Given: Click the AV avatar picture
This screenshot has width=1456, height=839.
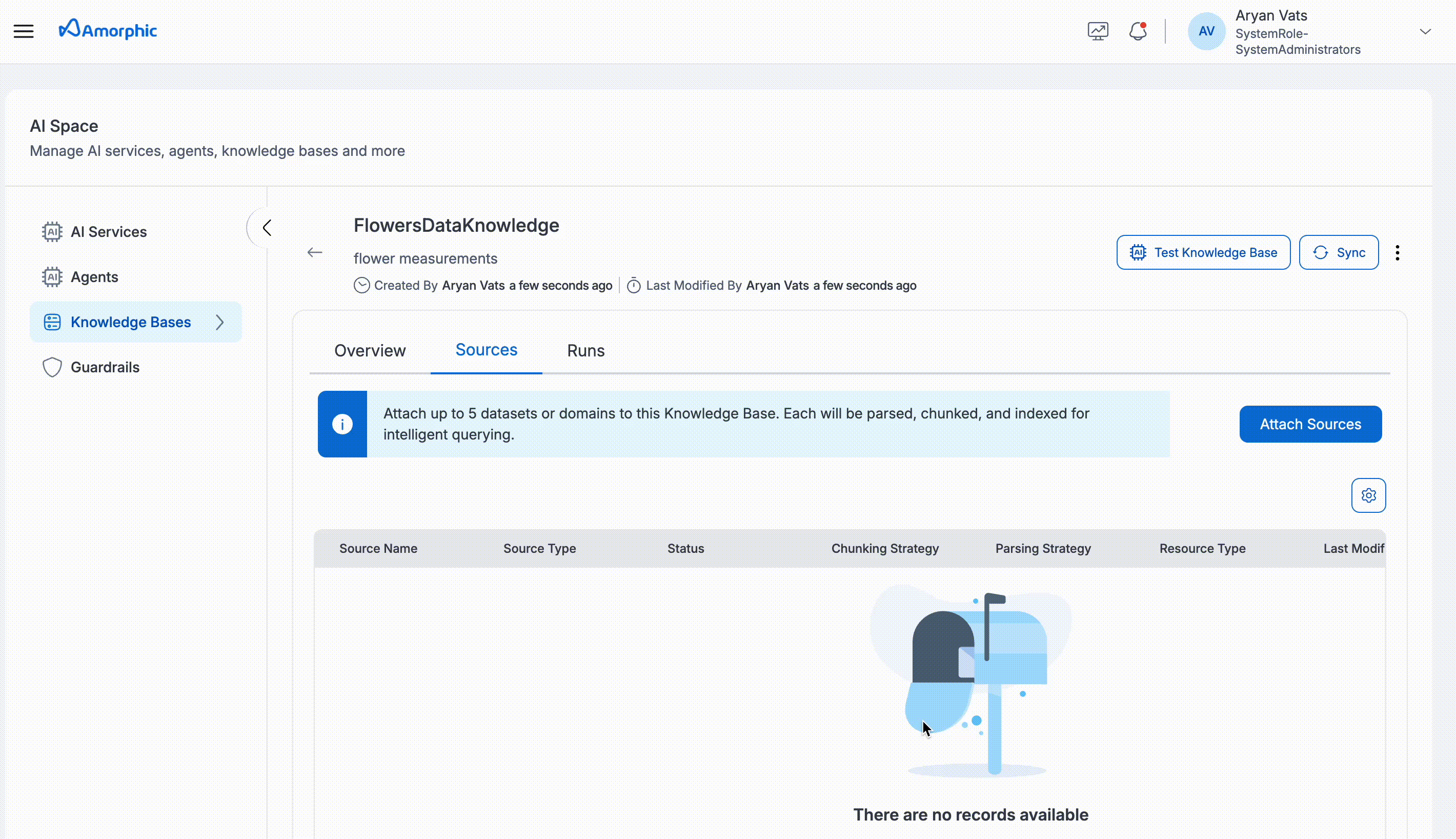Looking at the screenshot, I should pos(1206,31).
